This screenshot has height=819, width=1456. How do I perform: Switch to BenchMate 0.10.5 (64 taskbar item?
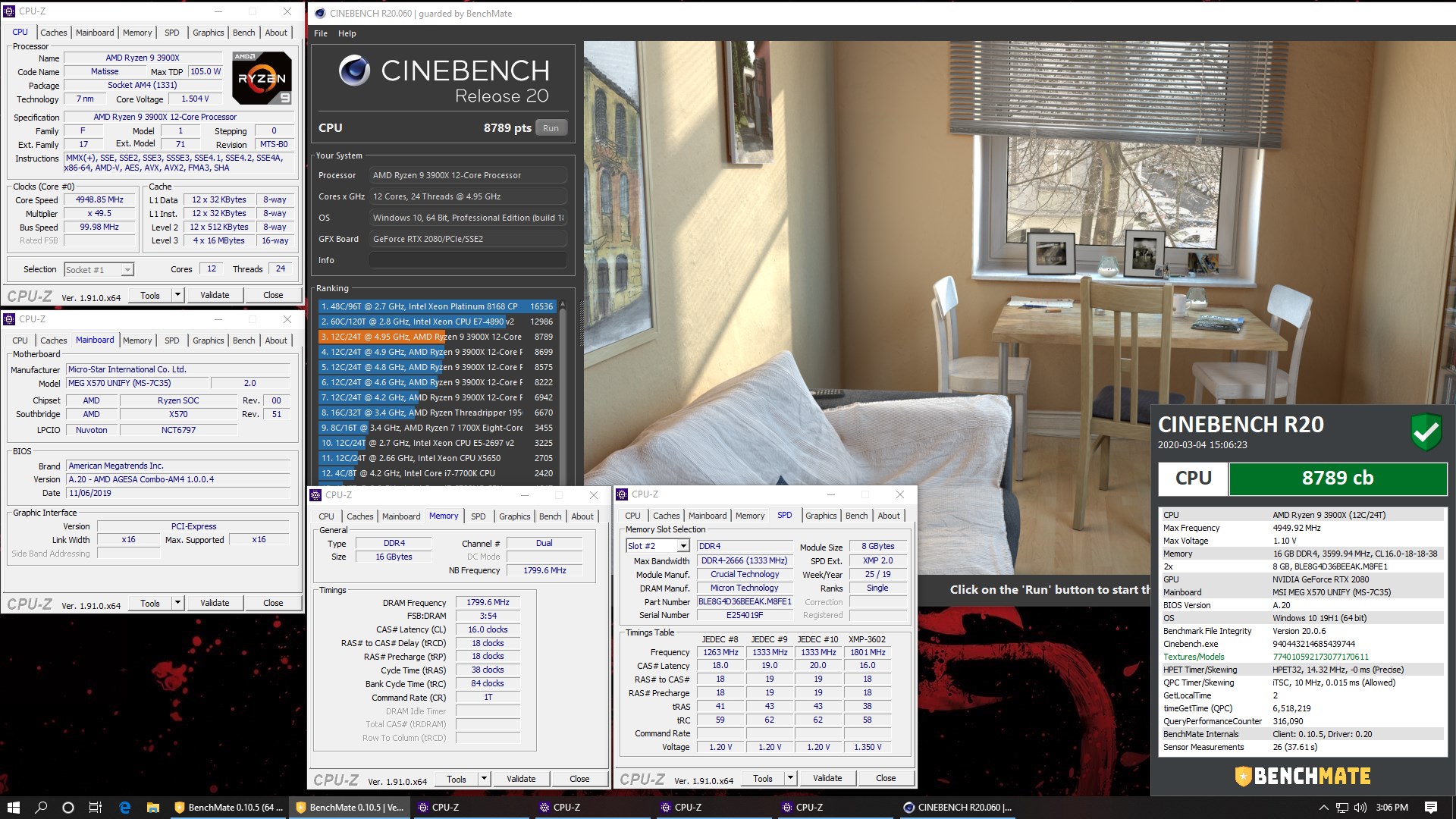point(228,807)
